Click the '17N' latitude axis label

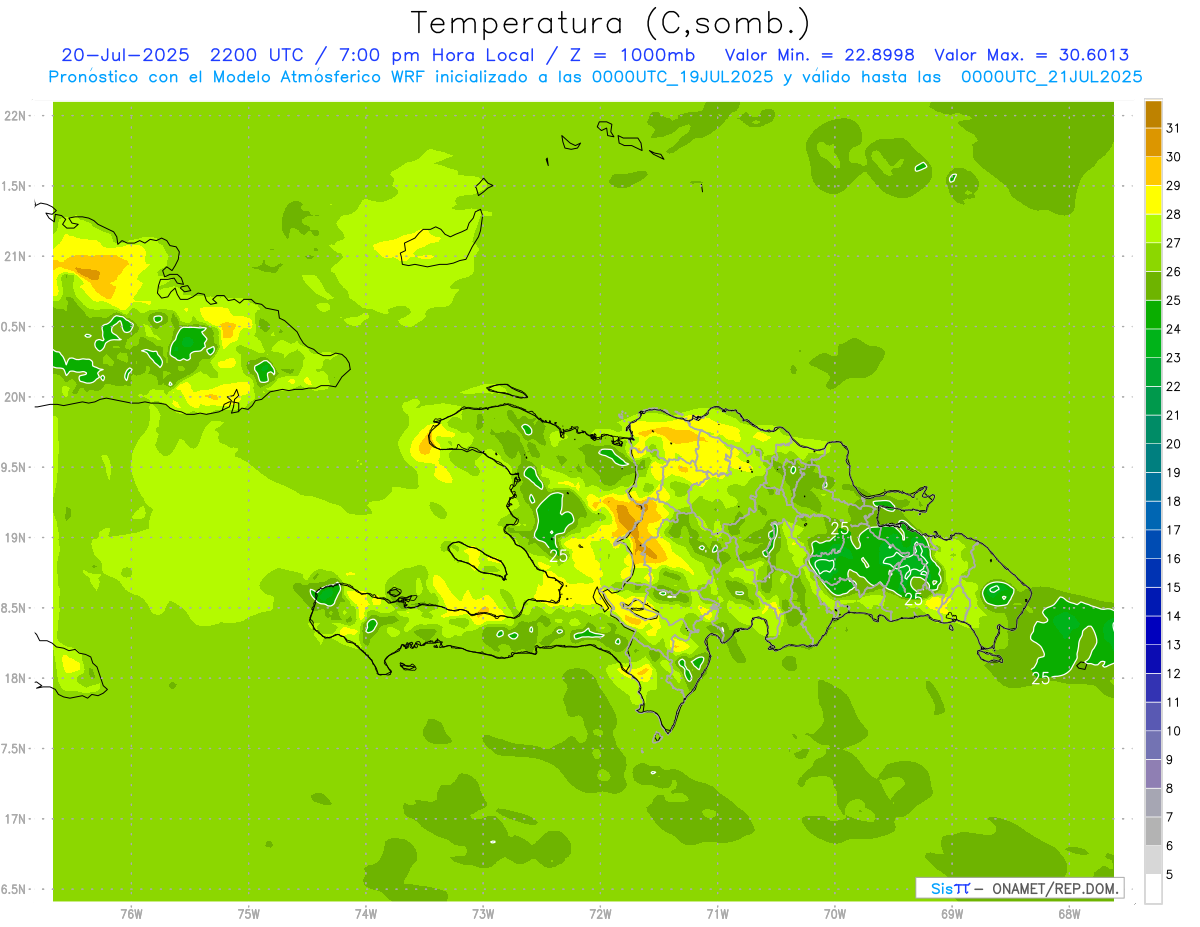click(x=14, y=819)
